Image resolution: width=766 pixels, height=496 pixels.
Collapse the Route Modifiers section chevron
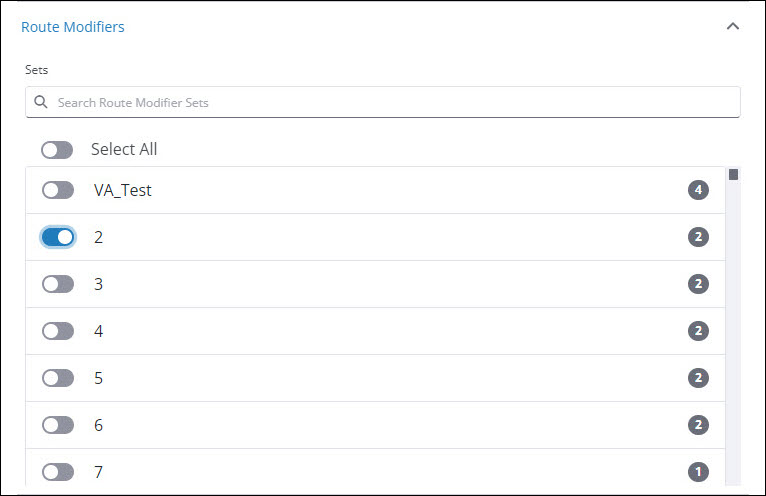tap(732, 27)
